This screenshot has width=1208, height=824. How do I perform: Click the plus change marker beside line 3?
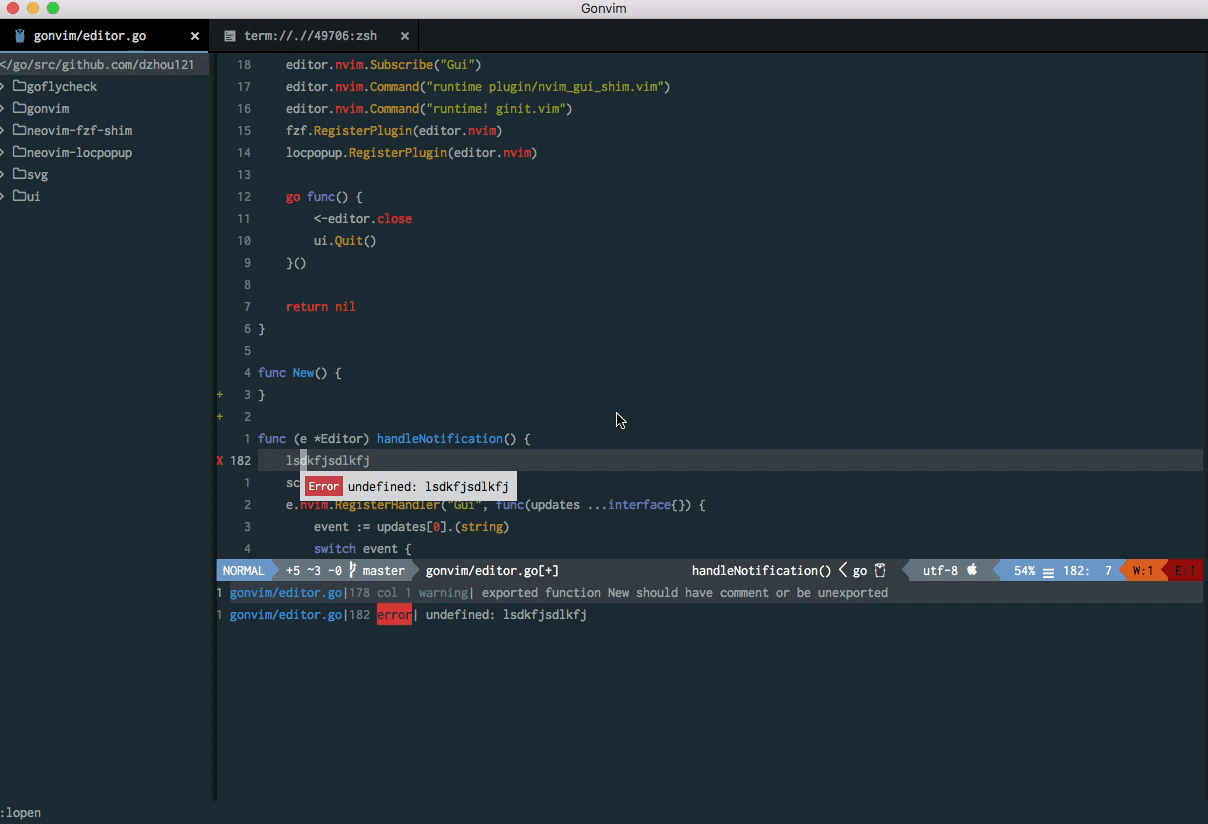tap(220, 394)
